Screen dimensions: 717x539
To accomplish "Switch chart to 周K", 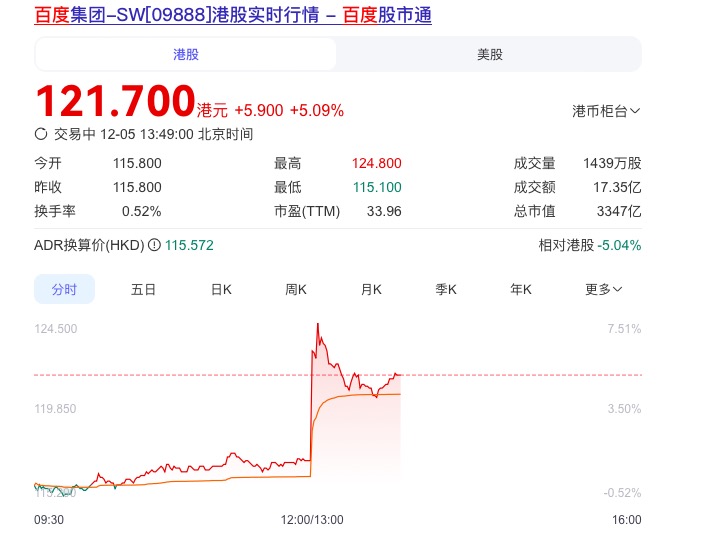I will click(x=296, y=289).
